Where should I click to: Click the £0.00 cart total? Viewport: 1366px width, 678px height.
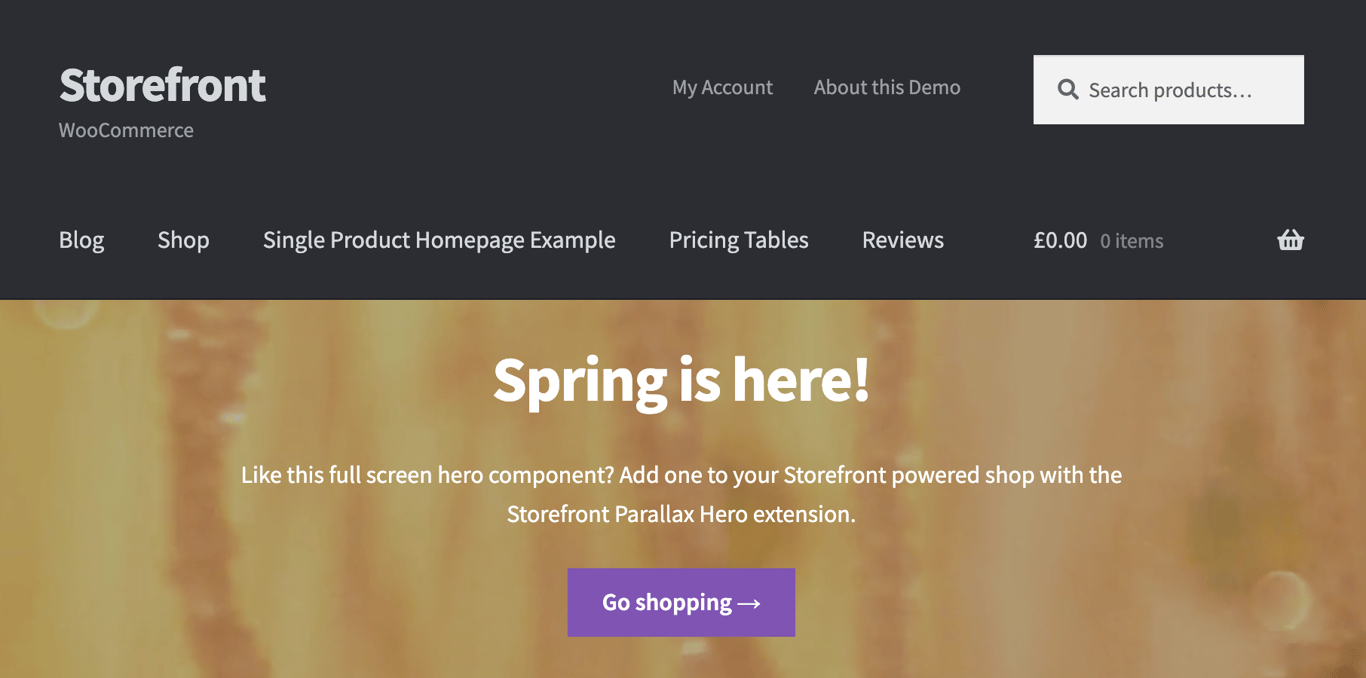(1060, 240)
